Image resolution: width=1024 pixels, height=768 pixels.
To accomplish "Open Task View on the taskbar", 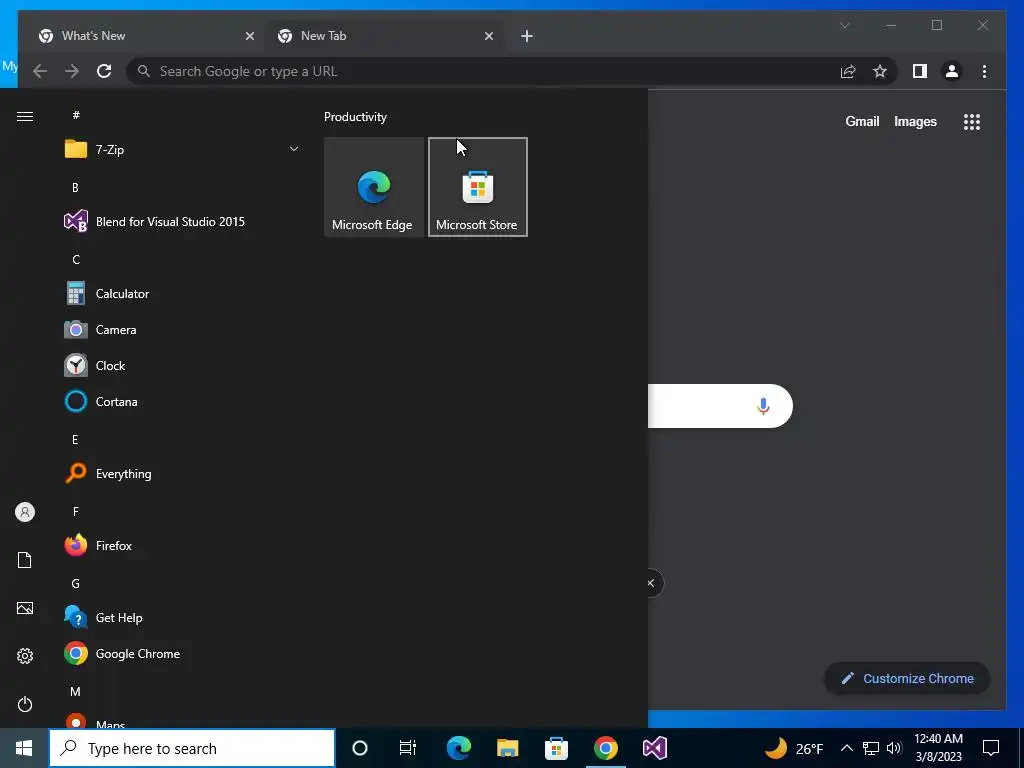I will click(408, 748).
